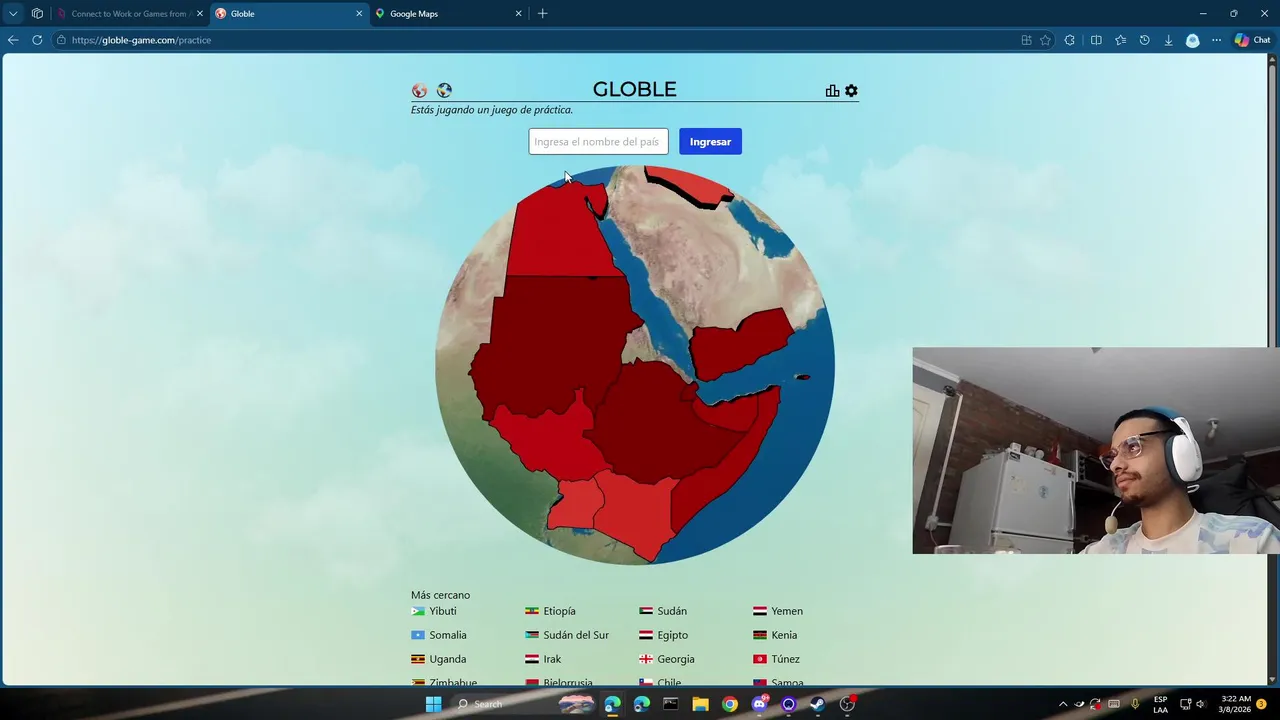Open Globle settings gear icon
The height and width of the screenshot is (720, 1280).
(851, 91)
